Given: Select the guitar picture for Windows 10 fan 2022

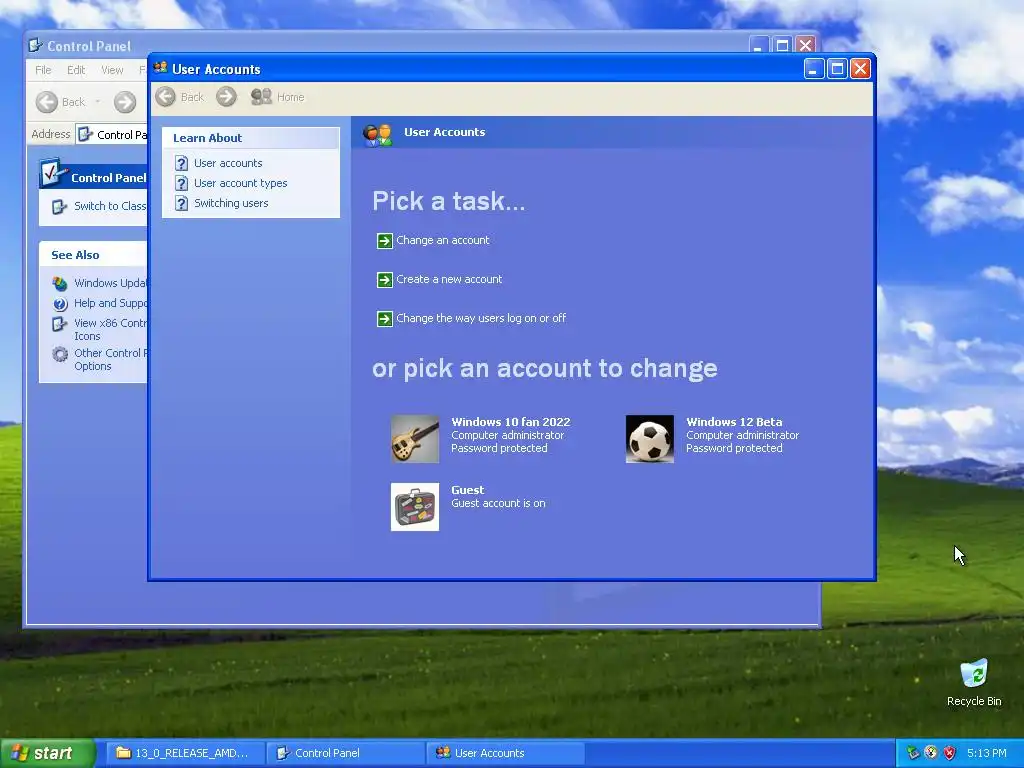Looking at the screenshot, I should tap(415, 439).
